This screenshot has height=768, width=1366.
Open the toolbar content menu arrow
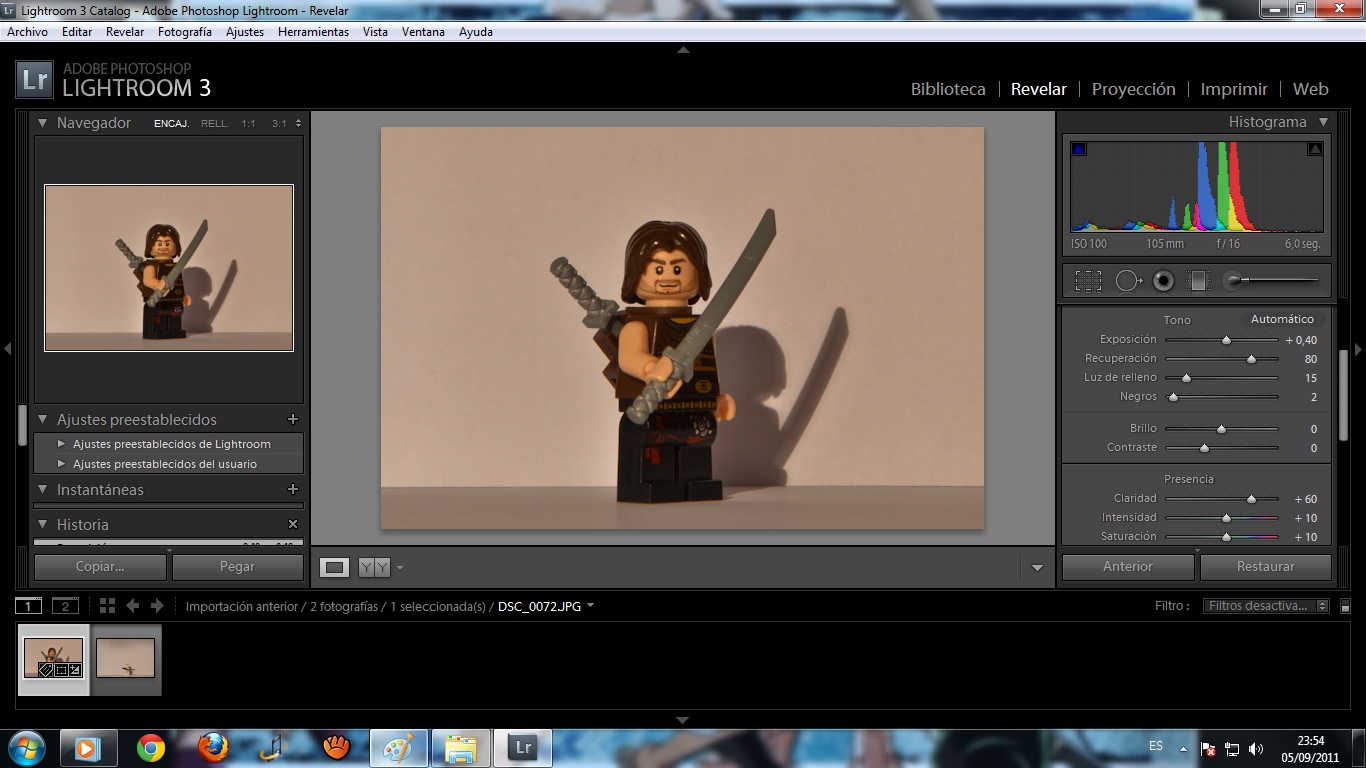click(1037, 568)
